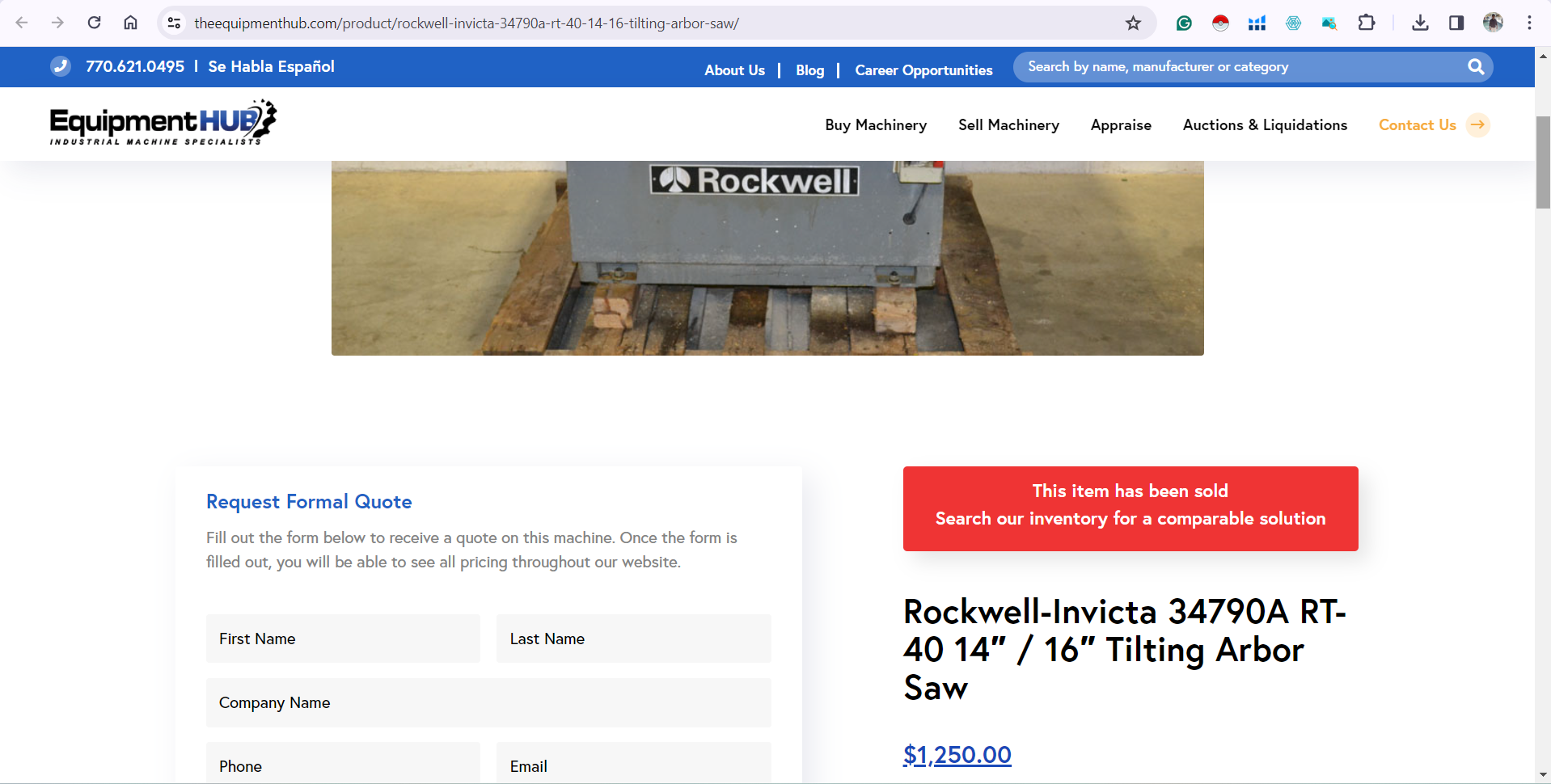Click the Rockwell-Invicta 34790A product title
Screen dimensions: 1551x784
tap(1125, 650)
